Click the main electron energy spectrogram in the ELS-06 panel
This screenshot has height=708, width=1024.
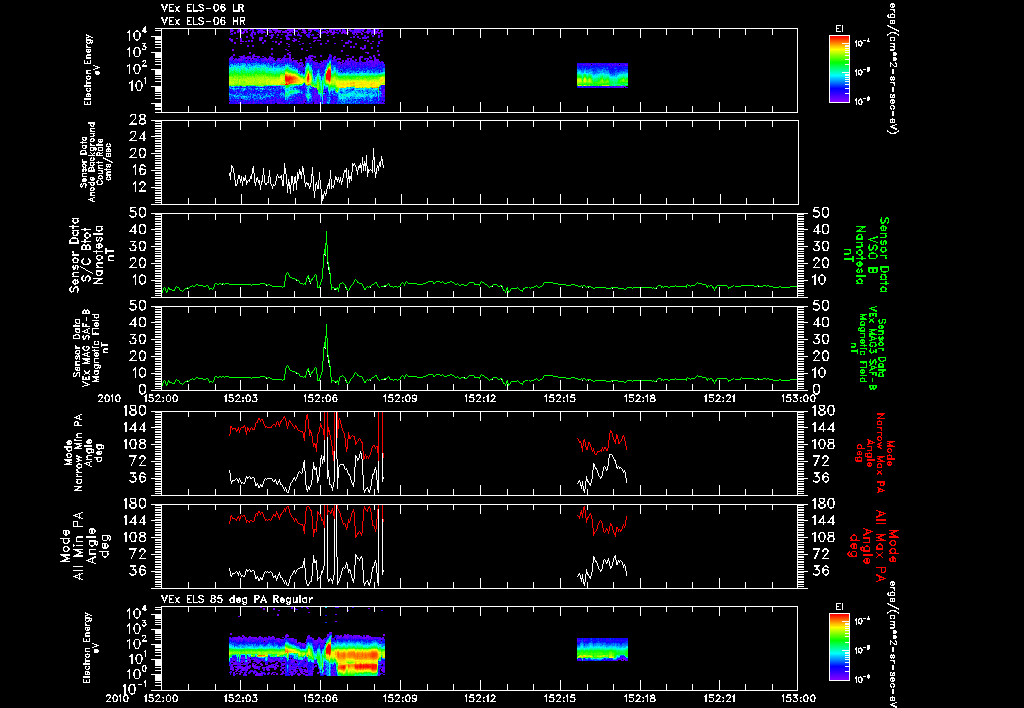click(307, 67)
